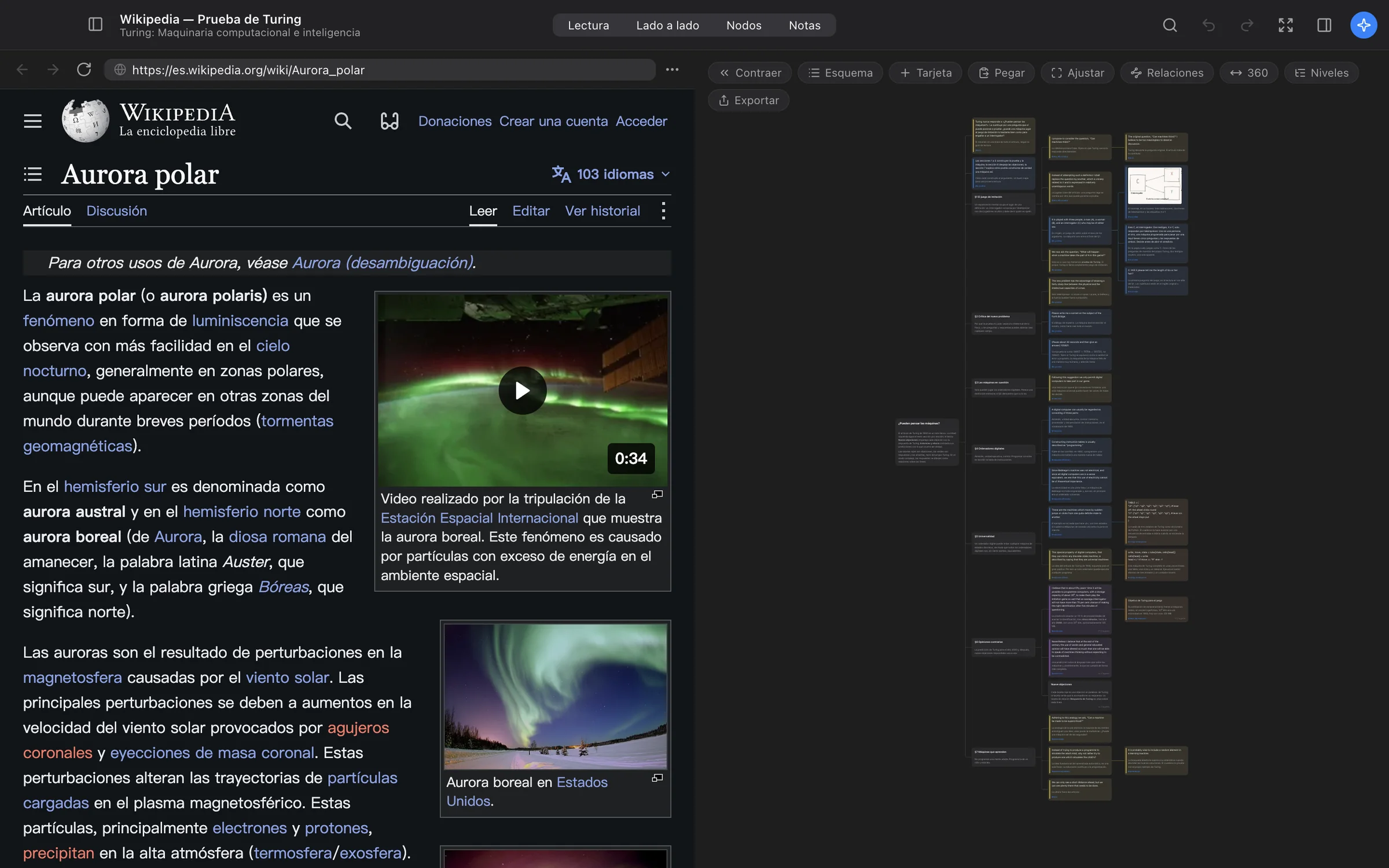Viewport: 1389px width, 868px height.
Task: Go forward with browser forward arrow
Action: point(53,69)
